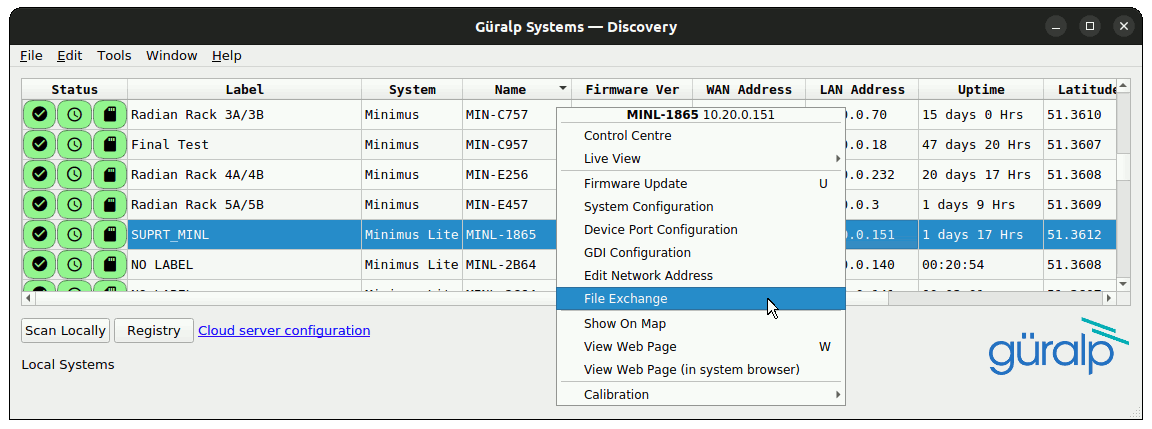Select the MIN-C757 name cell
Image resolution: width=1152 pixels, height=429 pixels.
pos(510,115)
